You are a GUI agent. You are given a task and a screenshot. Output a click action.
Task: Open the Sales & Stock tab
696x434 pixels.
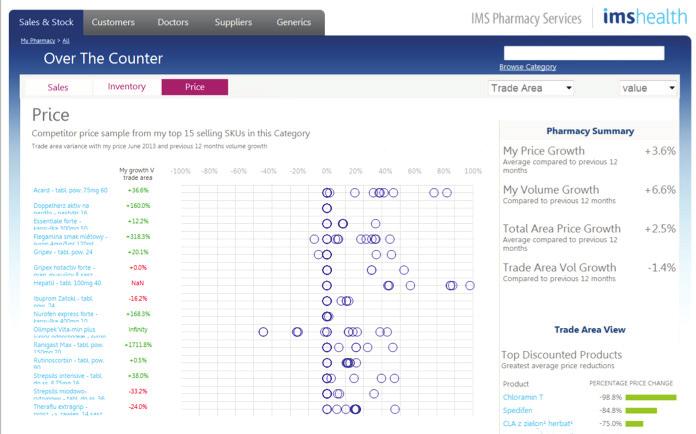point(46,22)
